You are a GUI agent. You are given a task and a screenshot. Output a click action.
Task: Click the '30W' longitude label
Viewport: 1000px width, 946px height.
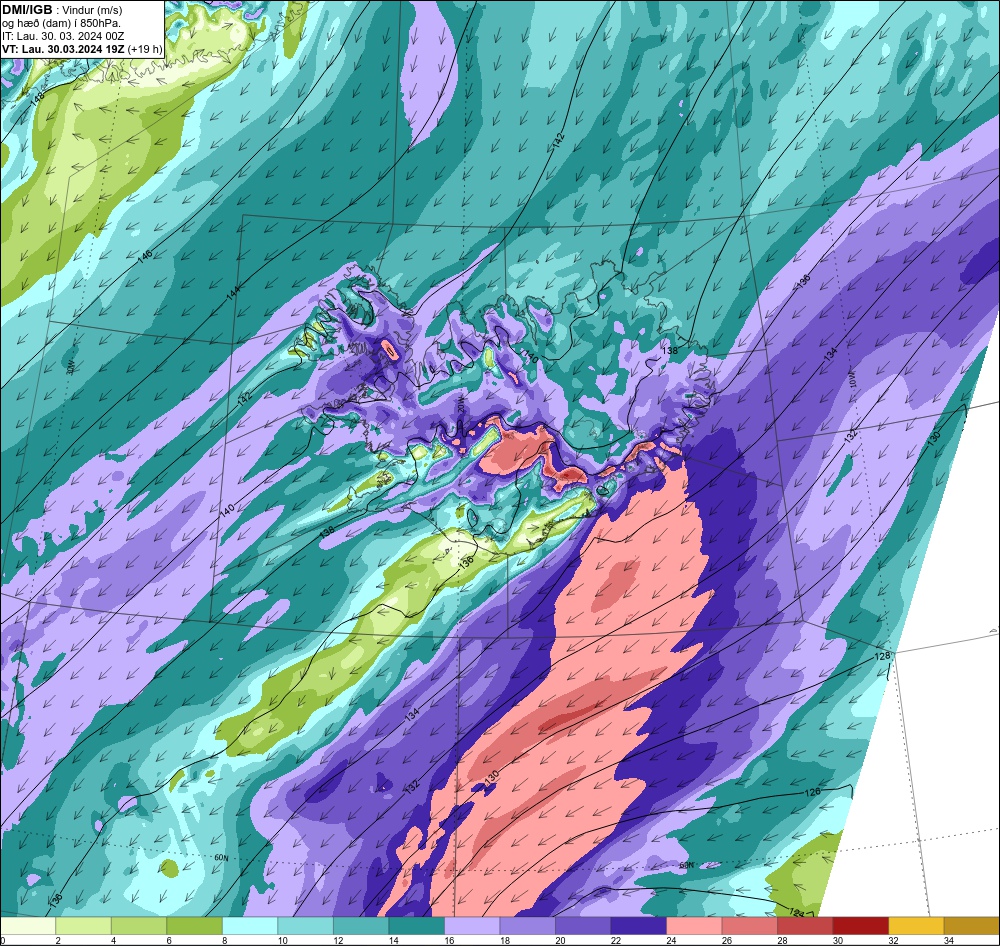[x=70, y=367]
